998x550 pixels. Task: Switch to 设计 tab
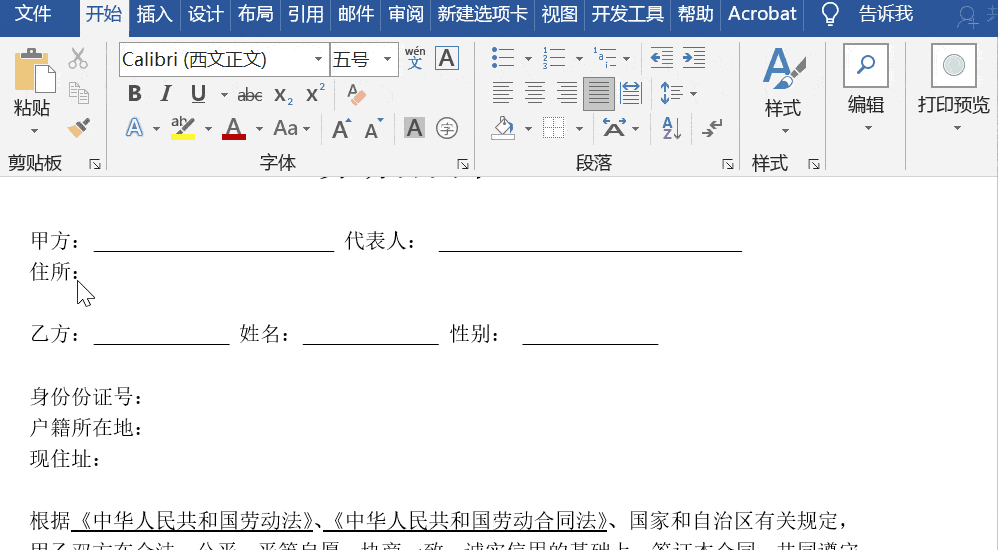206,14
